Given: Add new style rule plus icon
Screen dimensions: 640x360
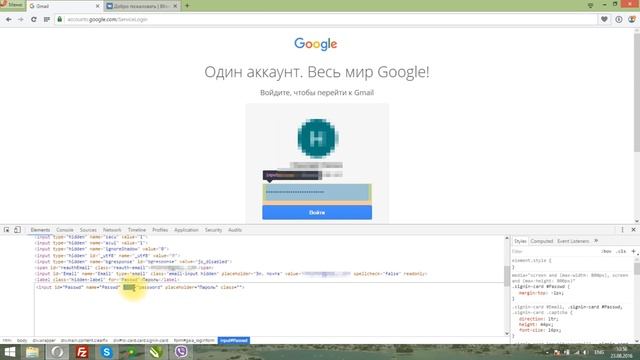Looking at the screenshot, I should [x=633, y=251].
